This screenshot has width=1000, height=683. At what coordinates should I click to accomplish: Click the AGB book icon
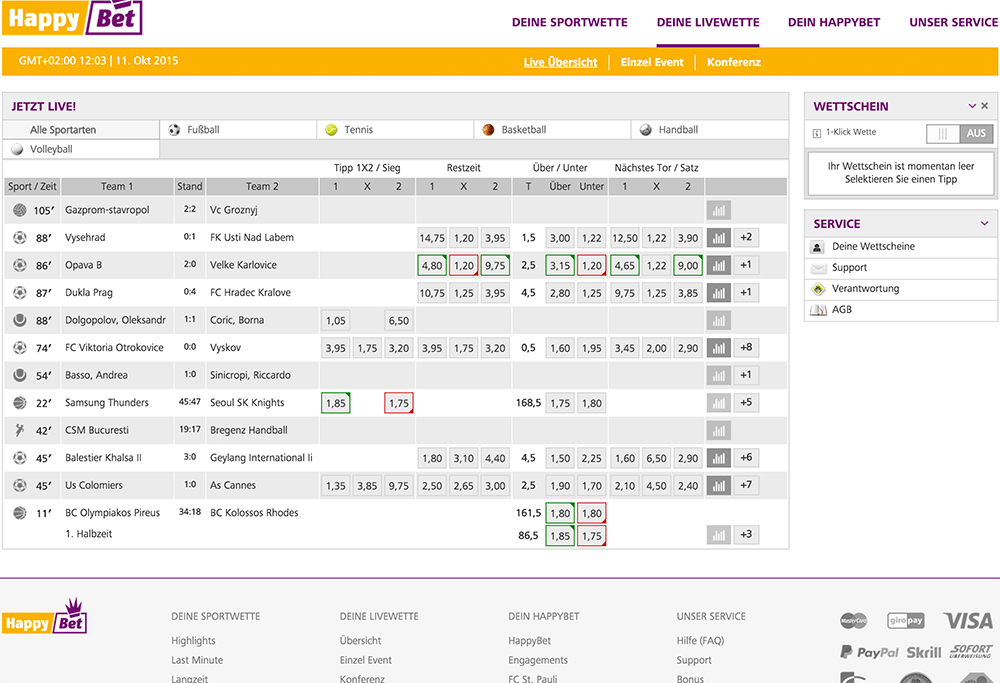click(818, 310)
